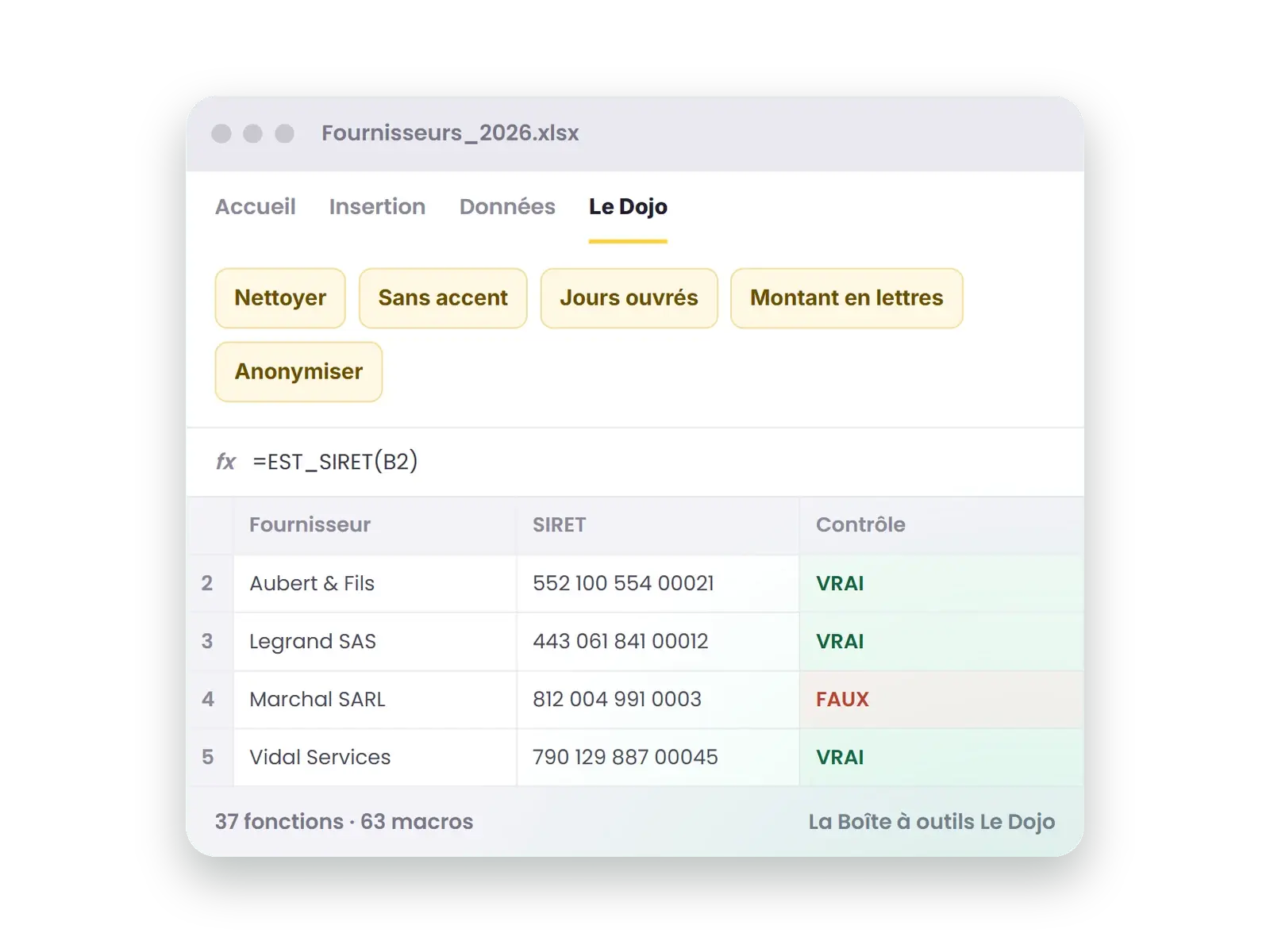Viewport: 1270px width, 952px height.
Task: Select row header 2
Action: click(210, 583)
